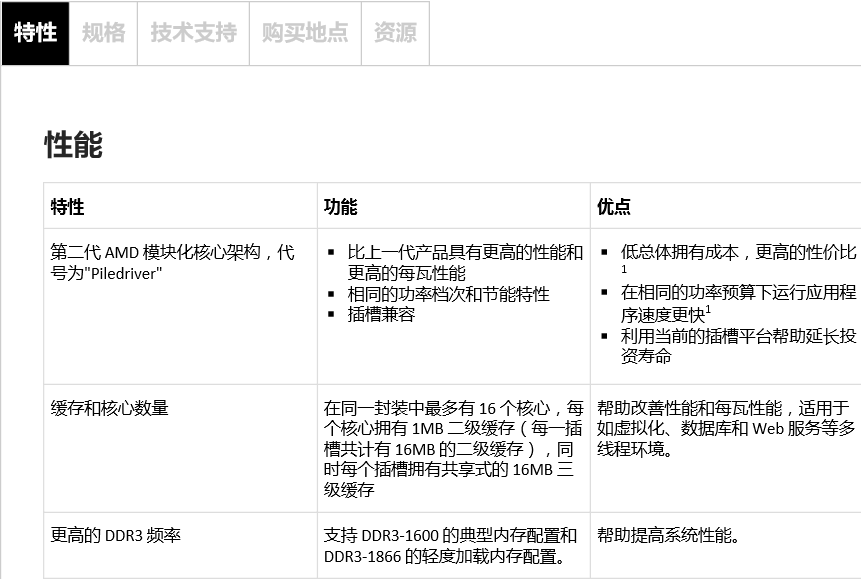
Task: Select the active 特性 tab
Action: [35, 33]
